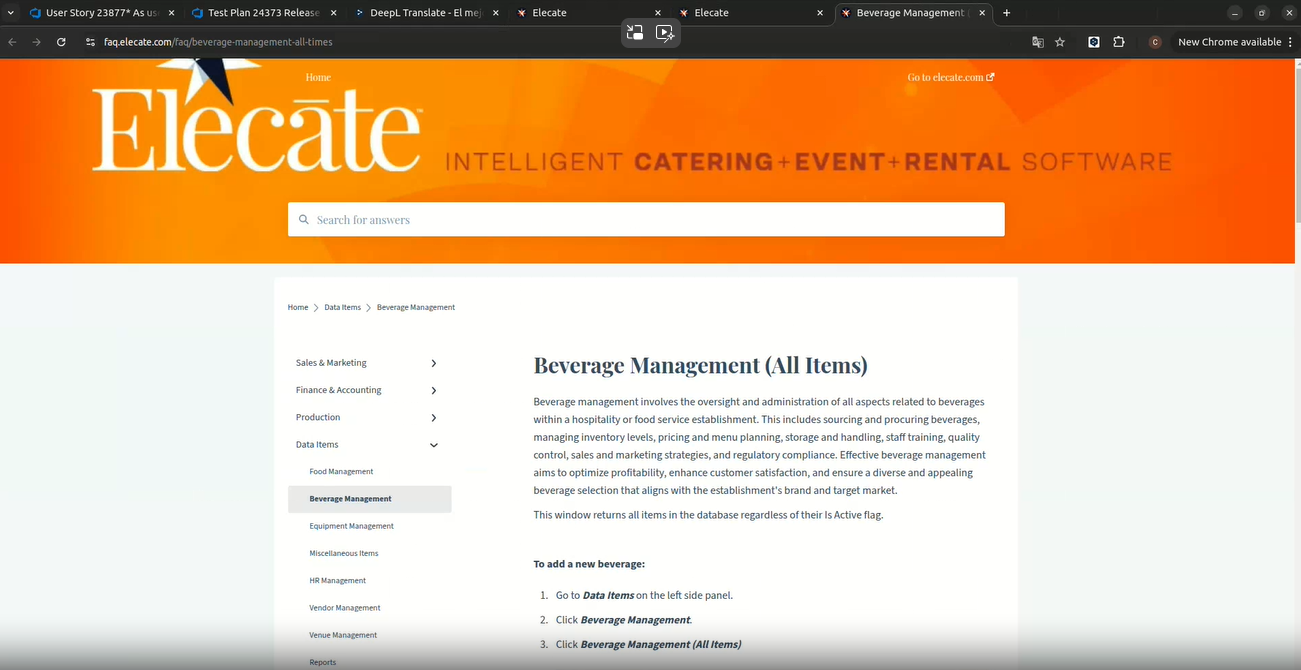Click the Beverage Management (All Items) heading
Viewport: 1301px width, 670px height.
click(700, 365)
